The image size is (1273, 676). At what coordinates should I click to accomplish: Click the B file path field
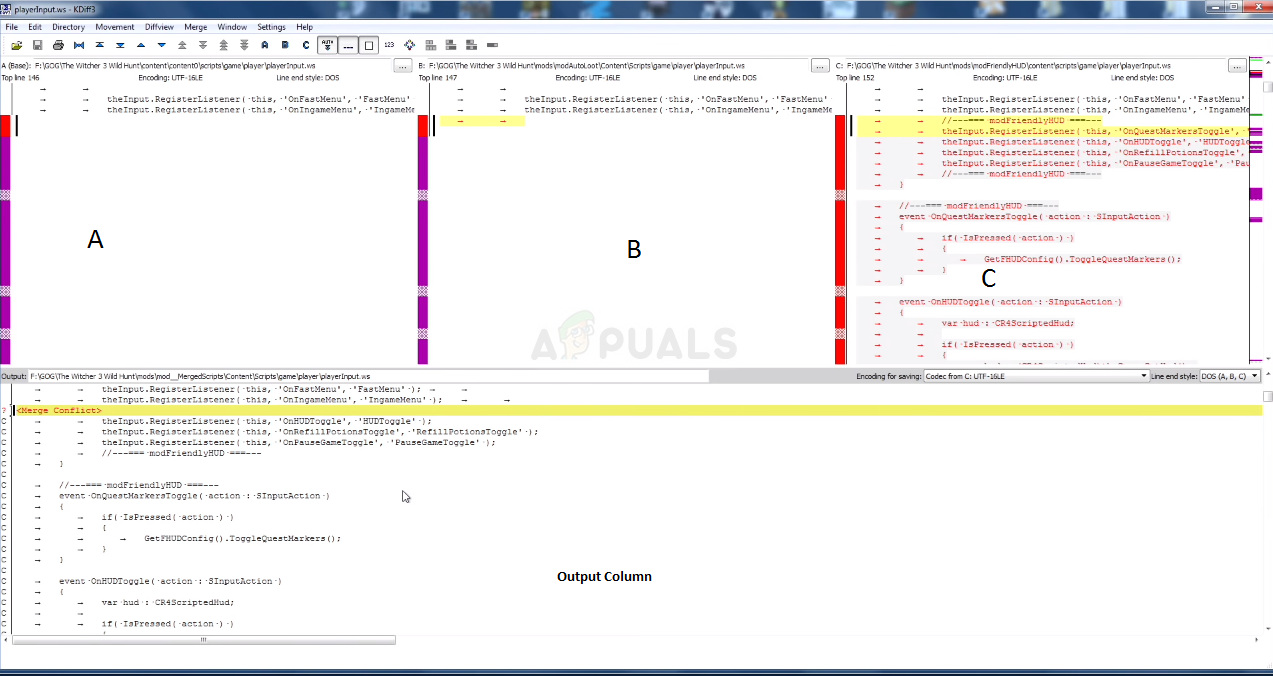617,66
